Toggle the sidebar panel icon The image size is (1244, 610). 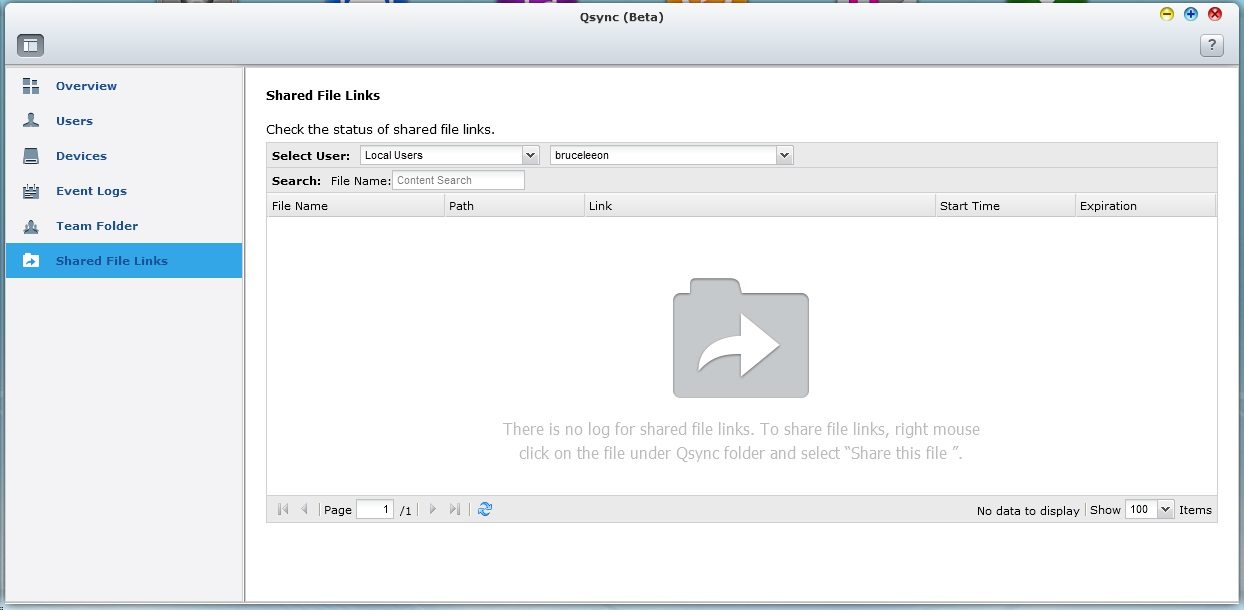[30, 45]
